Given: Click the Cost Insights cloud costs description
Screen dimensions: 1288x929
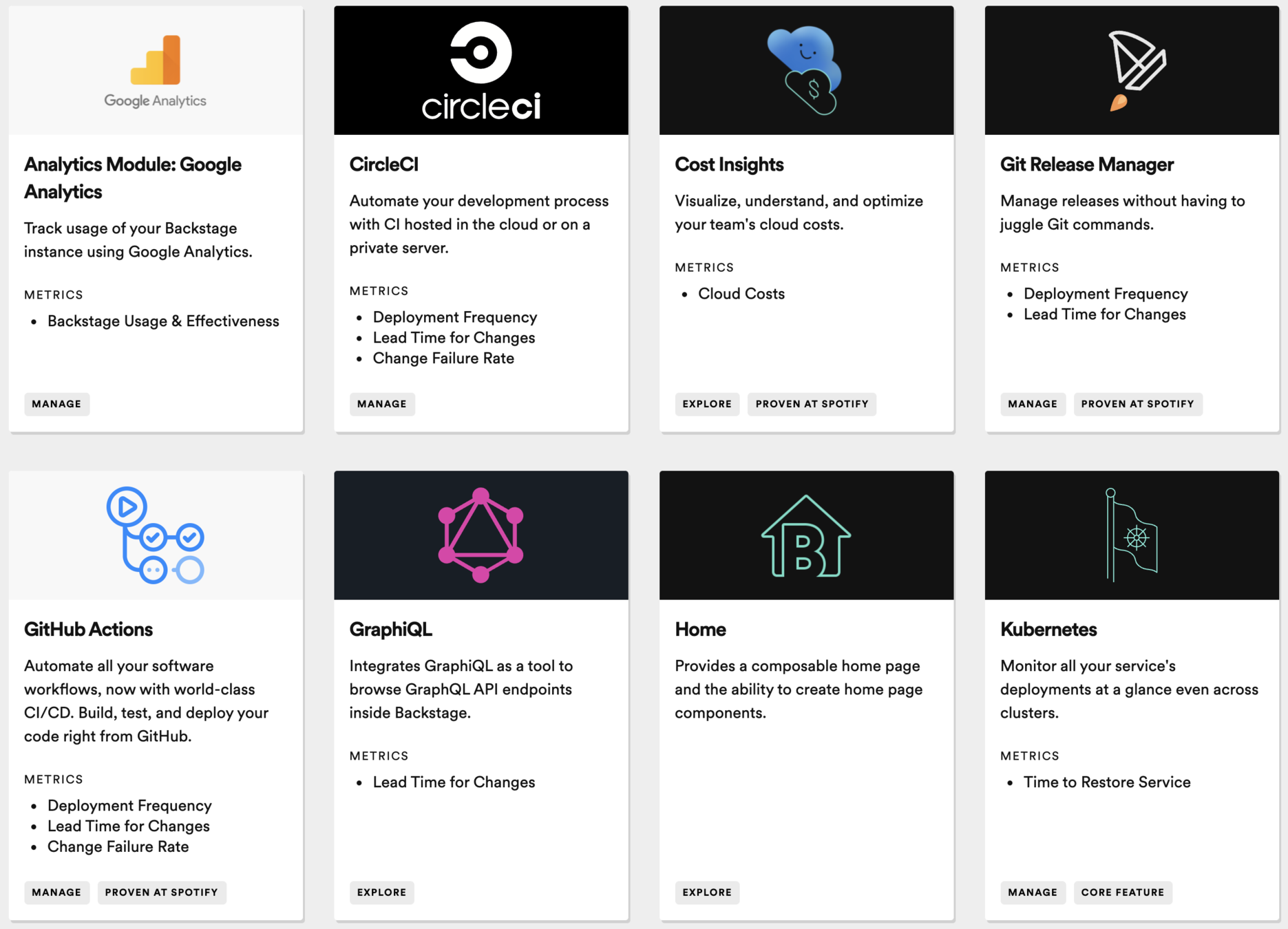Looking at the screenshot, I should click(799, 213).
